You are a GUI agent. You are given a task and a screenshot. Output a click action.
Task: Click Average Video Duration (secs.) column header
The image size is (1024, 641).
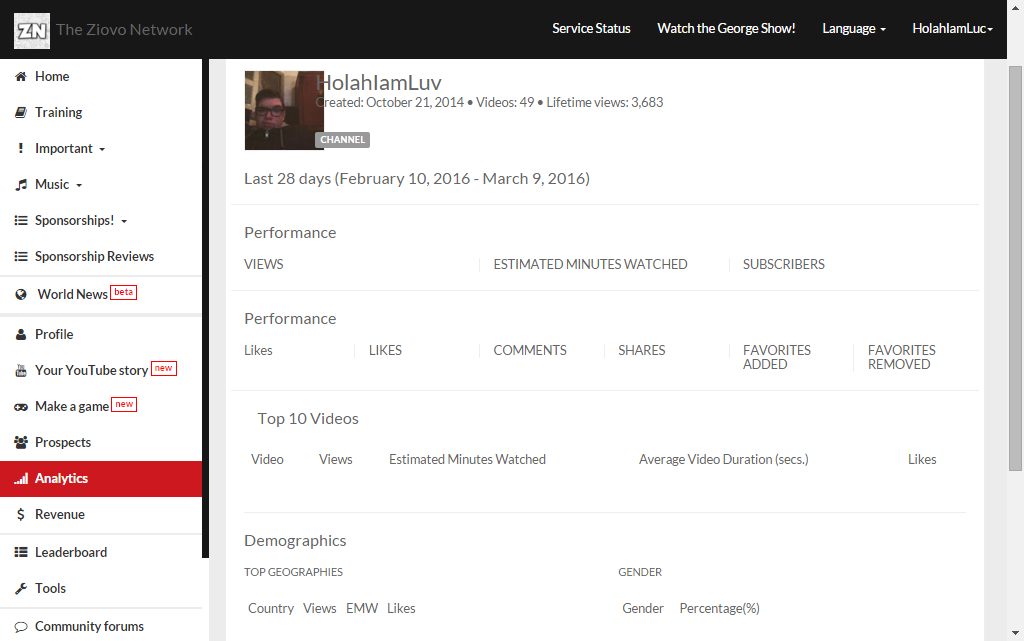(x=724, y=460)
